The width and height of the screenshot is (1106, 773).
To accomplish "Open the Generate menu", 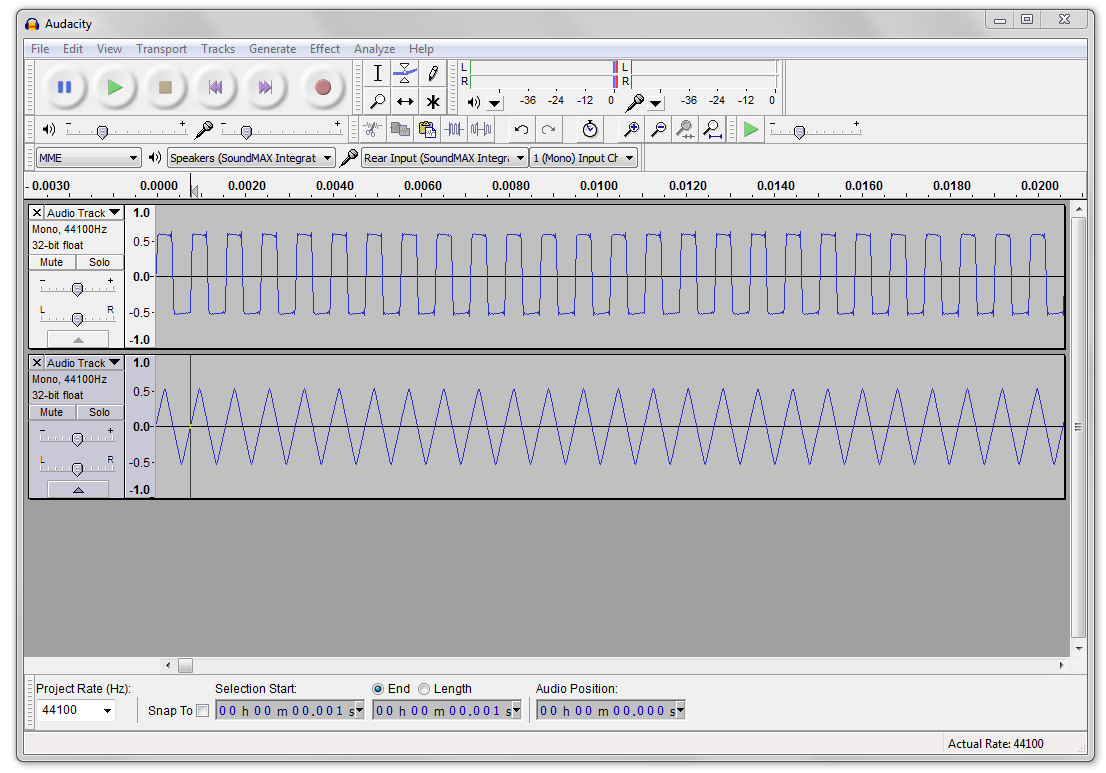I will pyautogui.click(x=272, y=48).
